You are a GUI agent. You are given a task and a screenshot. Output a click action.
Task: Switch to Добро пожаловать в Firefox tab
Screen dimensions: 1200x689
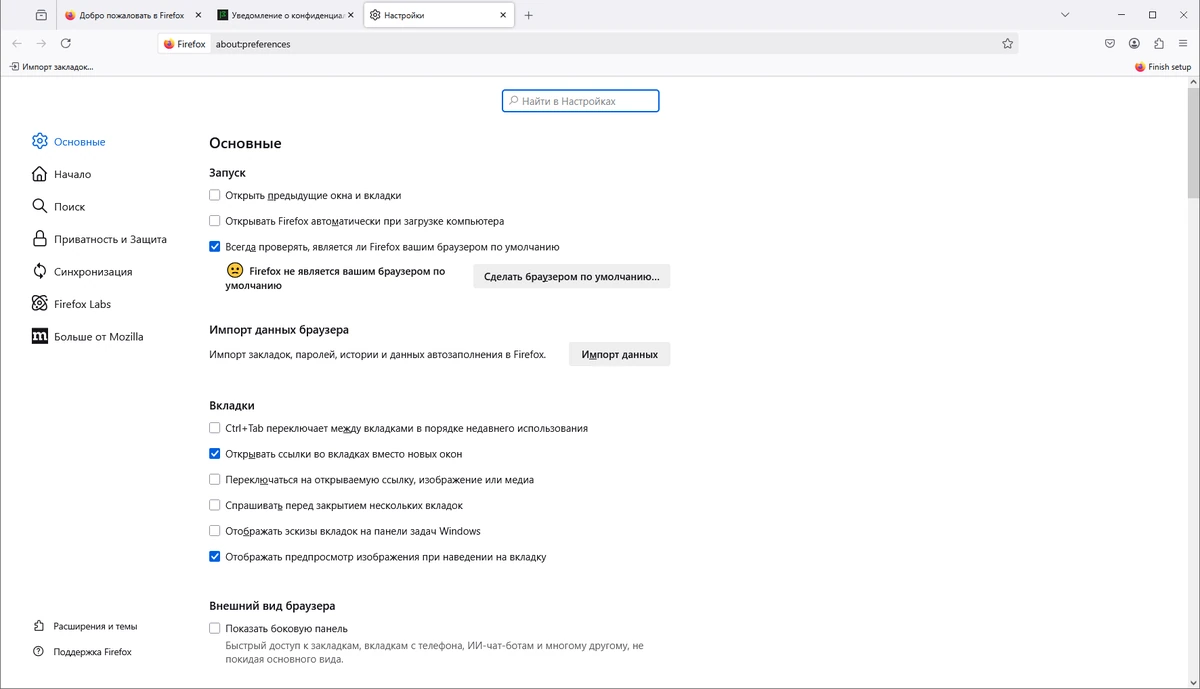coord(132,15)
